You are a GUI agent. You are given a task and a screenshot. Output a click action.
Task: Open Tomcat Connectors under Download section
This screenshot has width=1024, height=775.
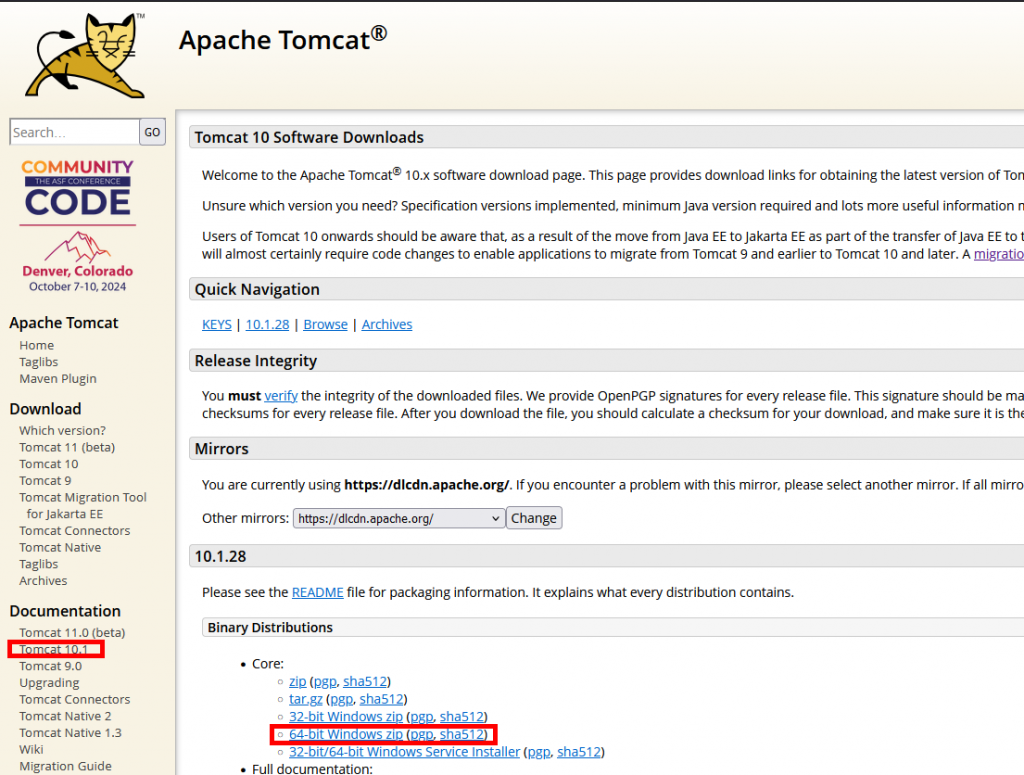pos(74,531)
